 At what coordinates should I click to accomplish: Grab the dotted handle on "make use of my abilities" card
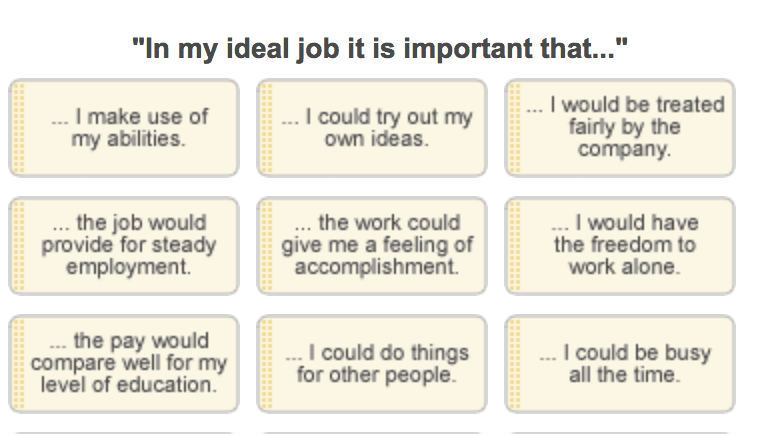pyautogui.click(x=17, y=128)
